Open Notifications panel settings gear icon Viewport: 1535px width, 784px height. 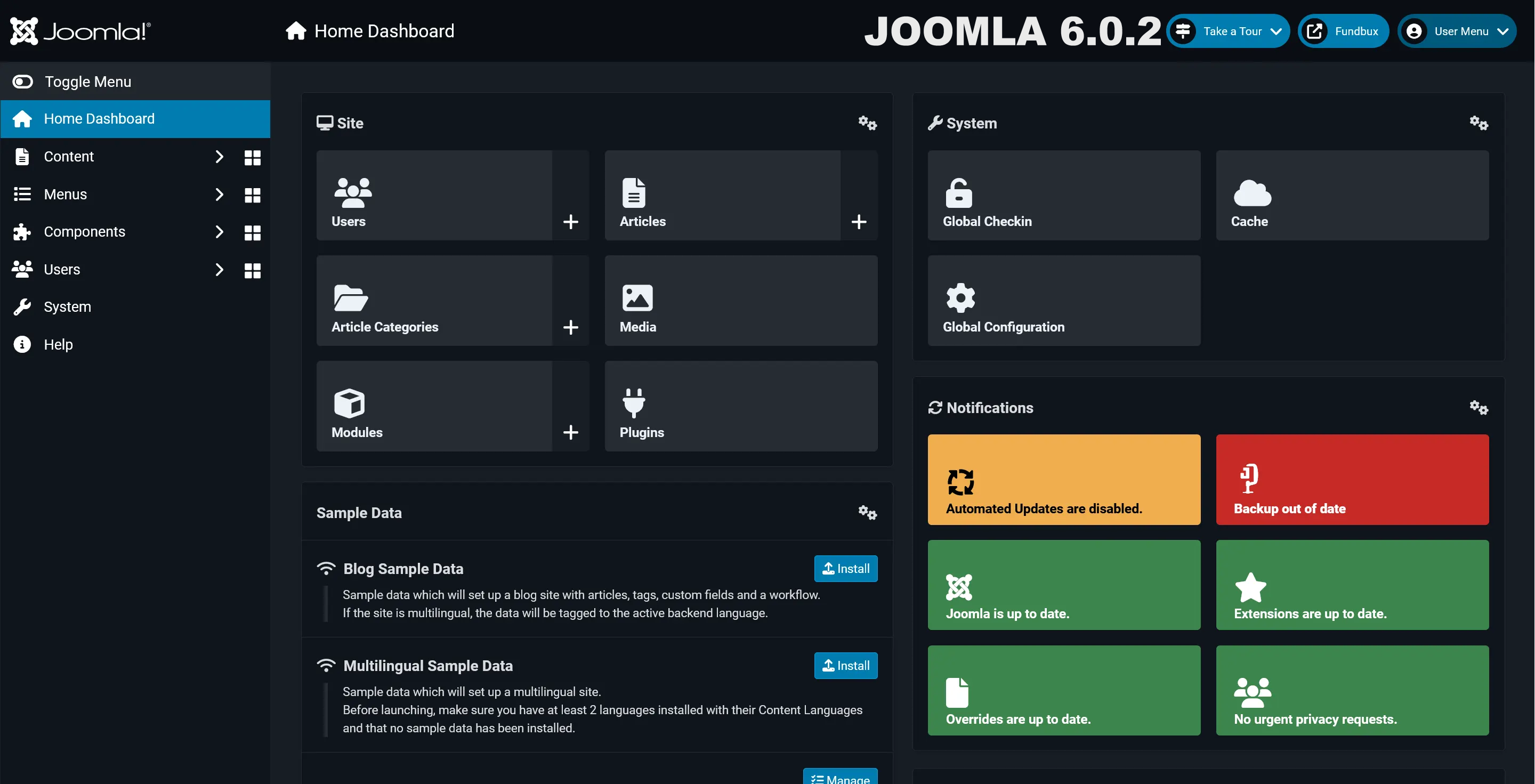(1479, 408)
